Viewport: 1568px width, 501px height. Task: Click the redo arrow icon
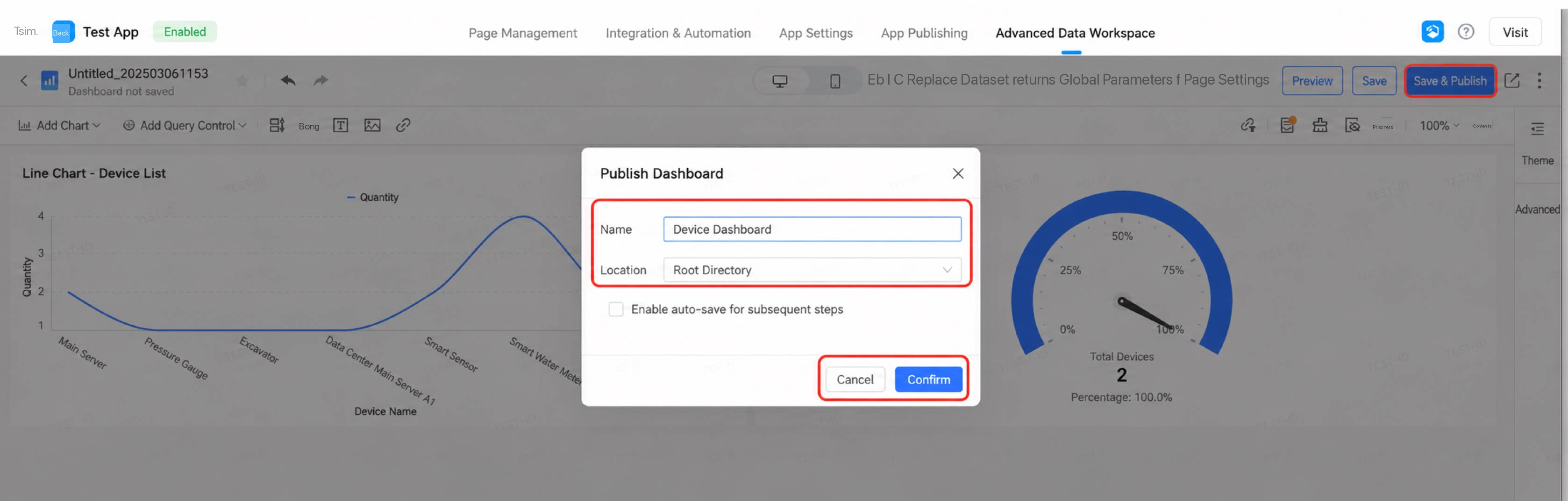[x=321, y=80]
